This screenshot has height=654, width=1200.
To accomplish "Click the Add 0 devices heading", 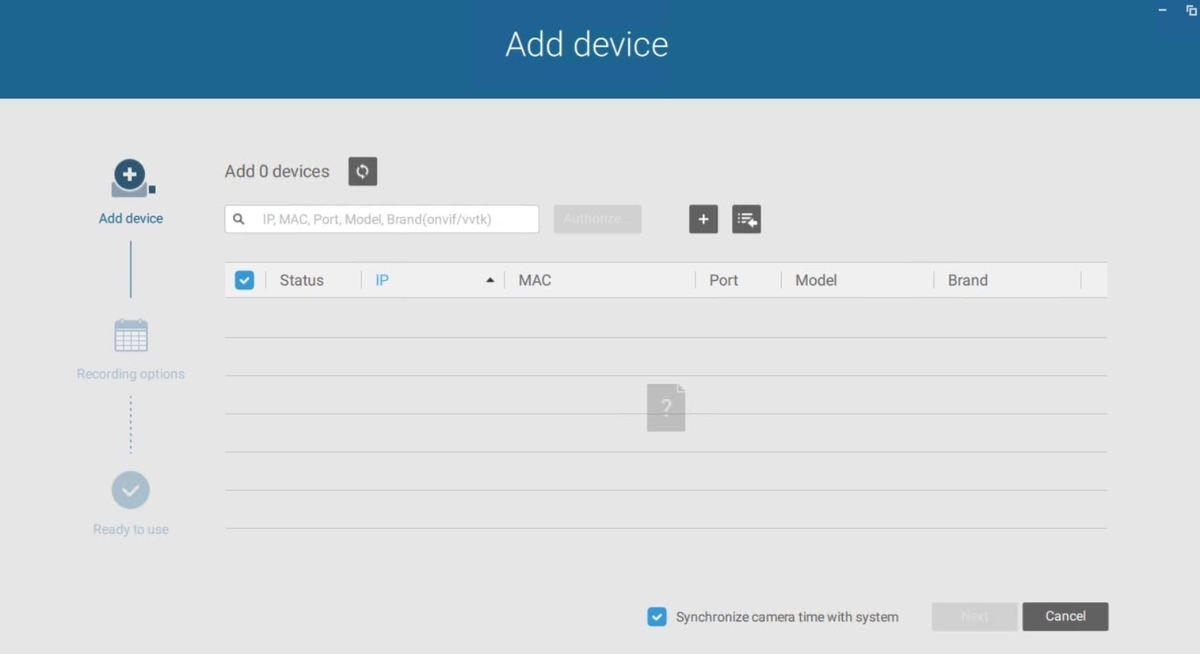I will pos(277,171).
